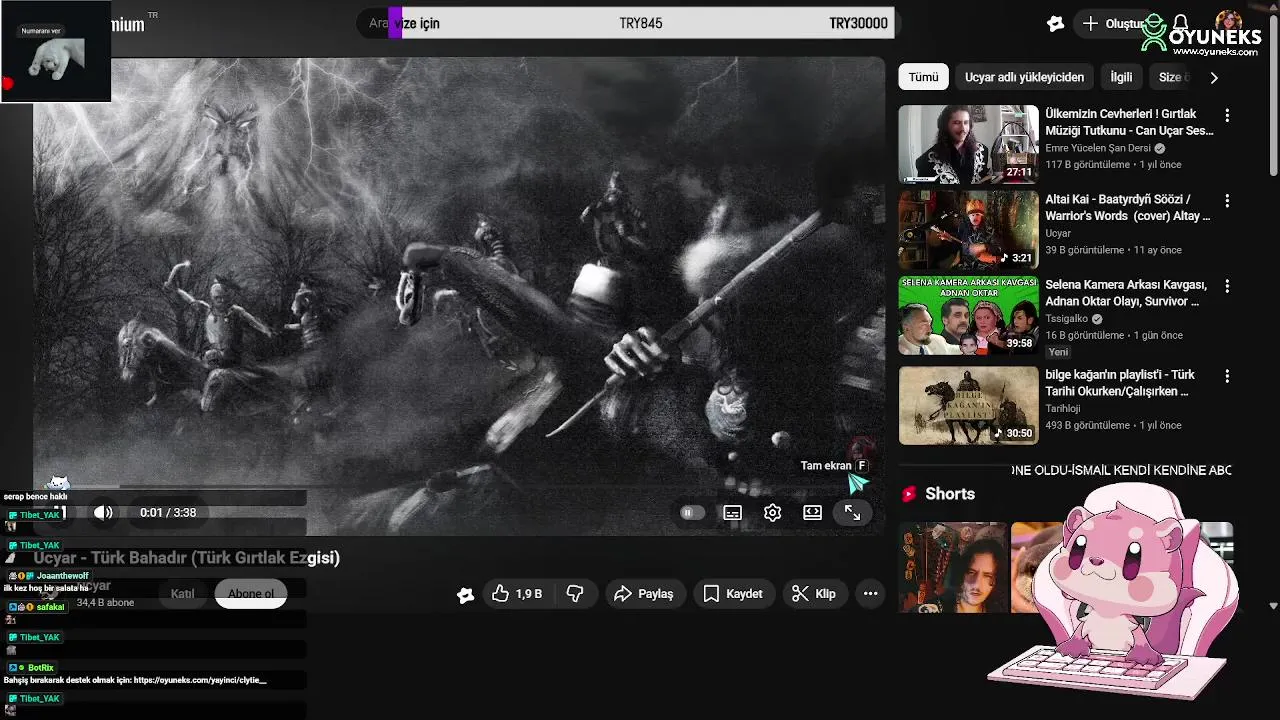
Task: Save the video with Kaydet
Action: click(733, 594)
